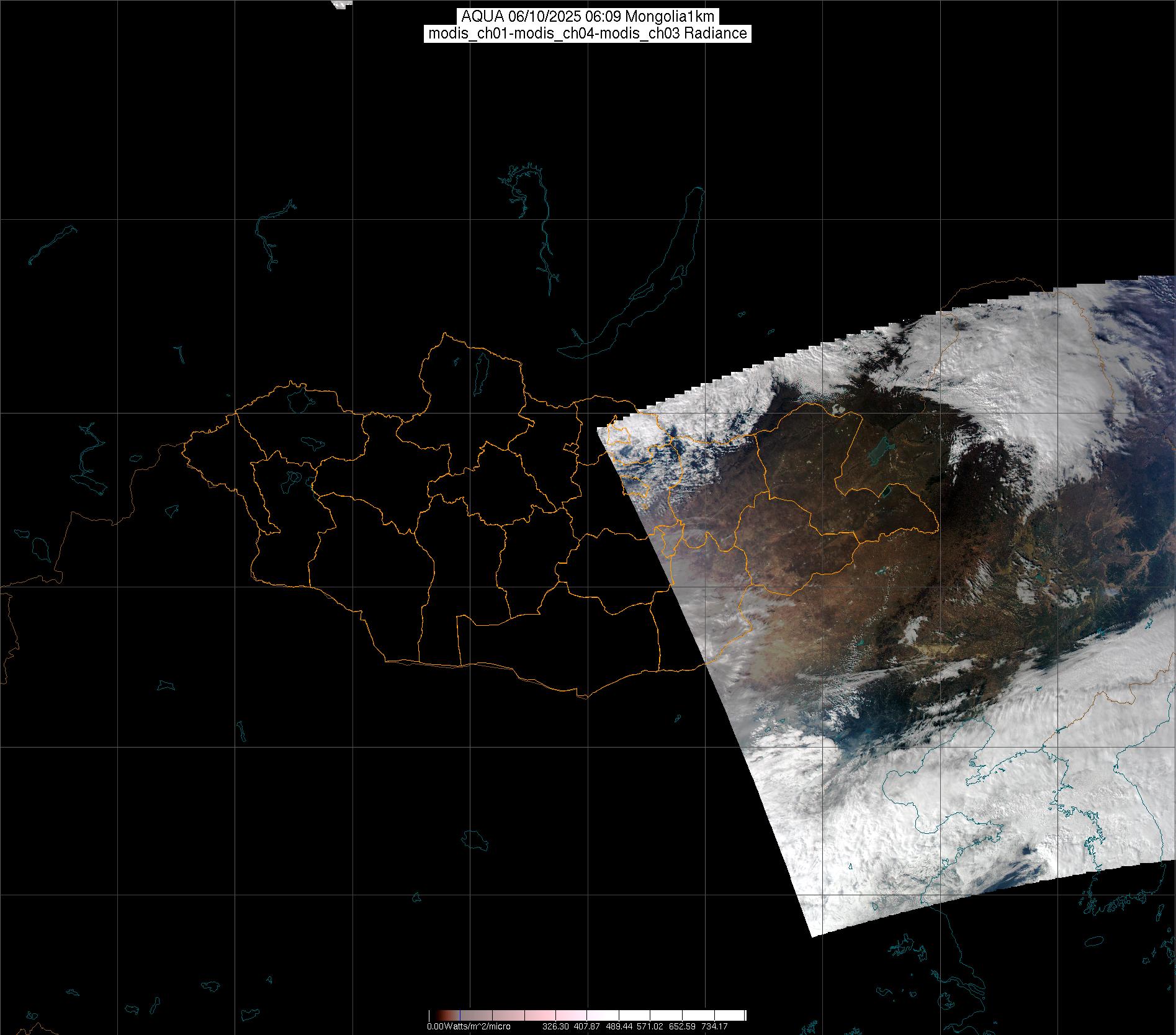Image resolution: width=1176 pixels, height=1035 pixels.
Task: Click the 0.00Watts/m^2/micro scale label
Action: click(469, 1026)
